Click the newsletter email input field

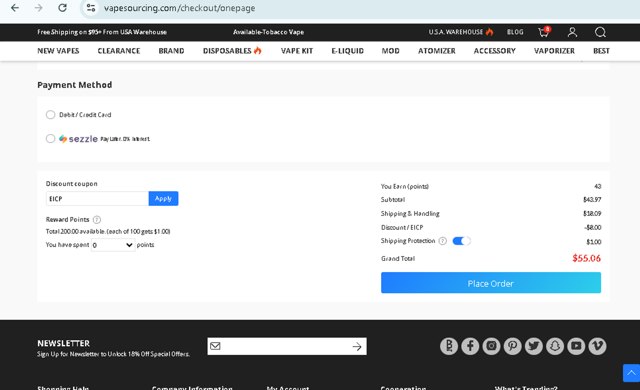(x=286, y=346)
